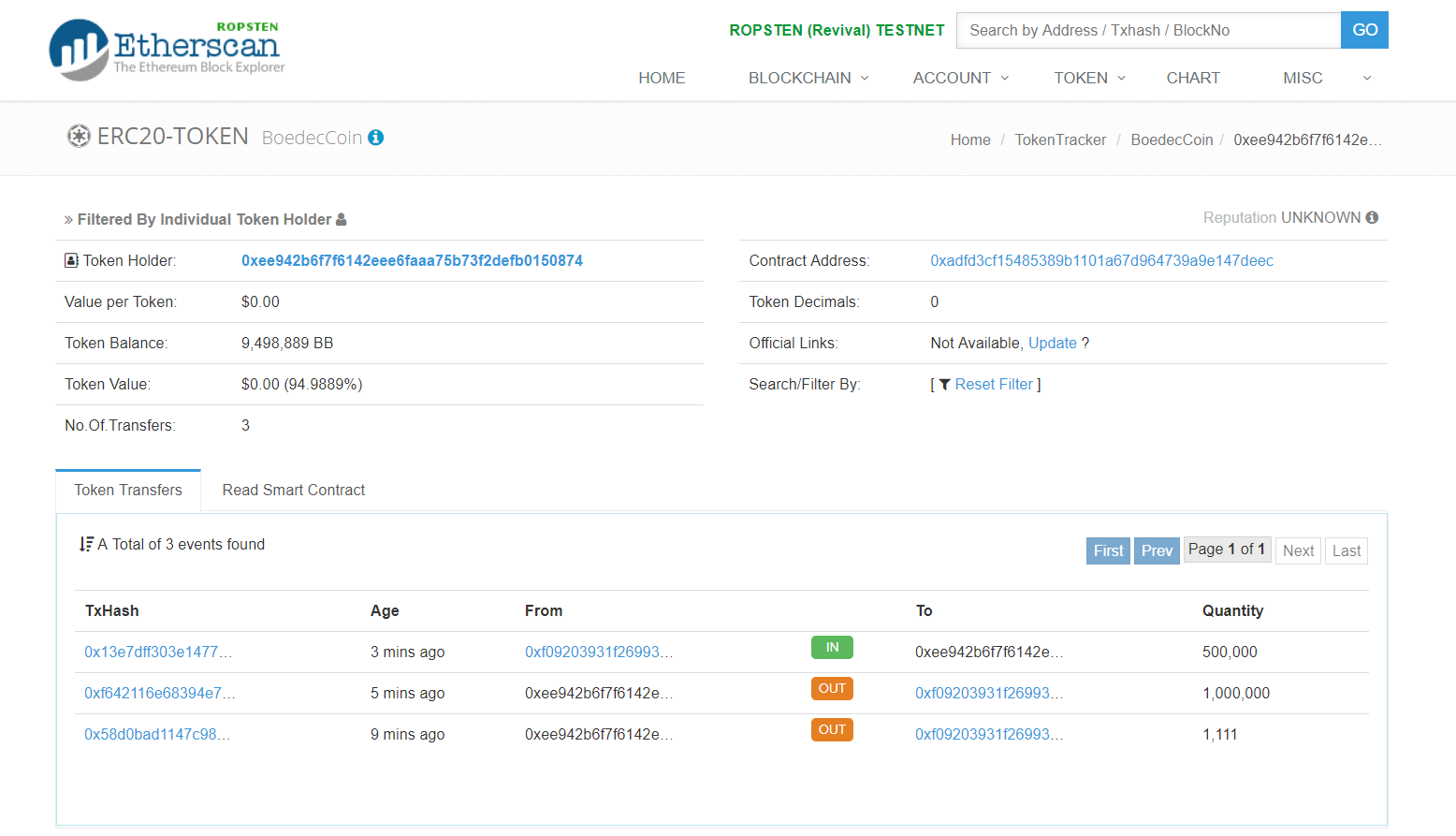Click the ERC20-TOKEN emblem icon
The height and width of the screenshot is (836, 1456).
[79, 137]
